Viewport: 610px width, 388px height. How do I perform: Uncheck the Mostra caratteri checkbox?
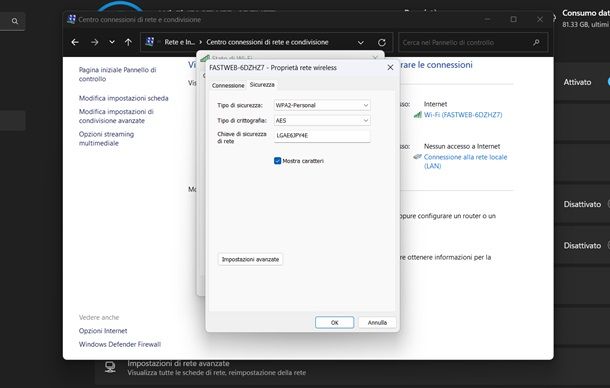pos(277,161)
